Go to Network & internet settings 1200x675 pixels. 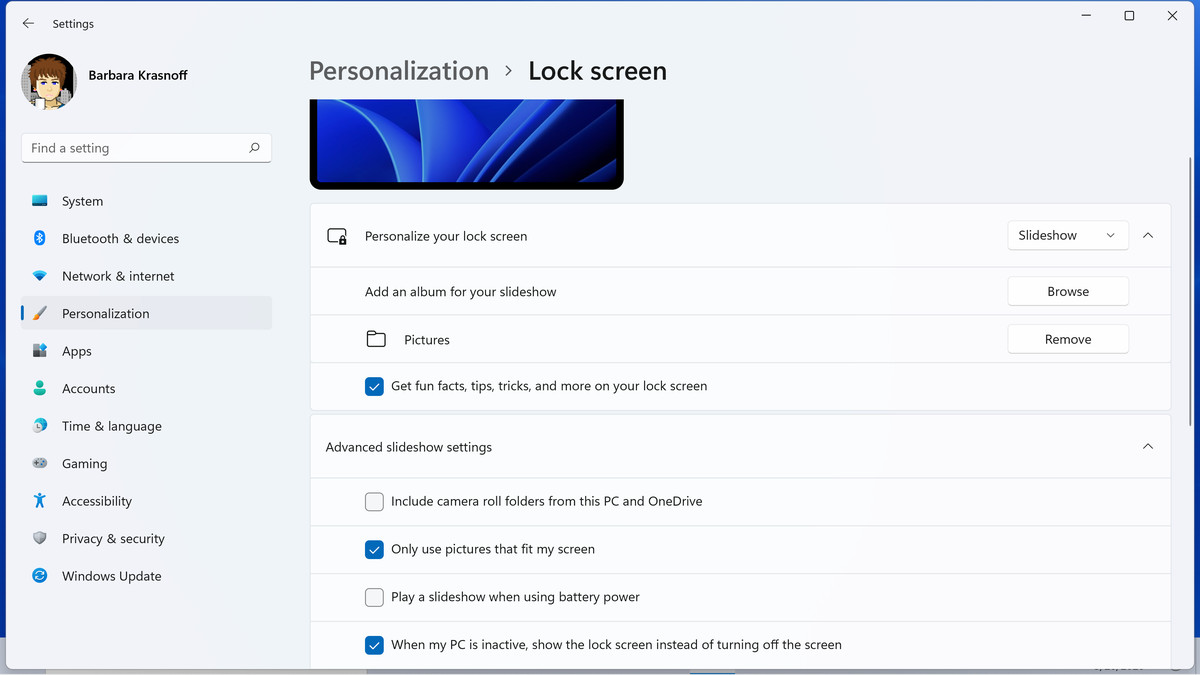[146, 276]
